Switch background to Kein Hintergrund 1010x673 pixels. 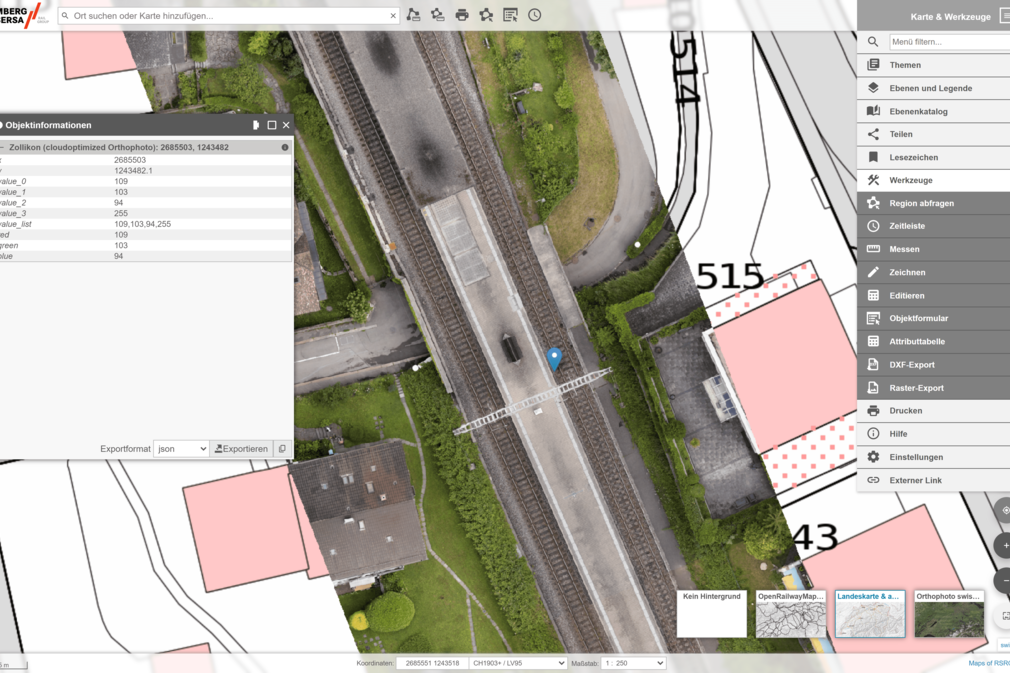(x=711, y=613)
